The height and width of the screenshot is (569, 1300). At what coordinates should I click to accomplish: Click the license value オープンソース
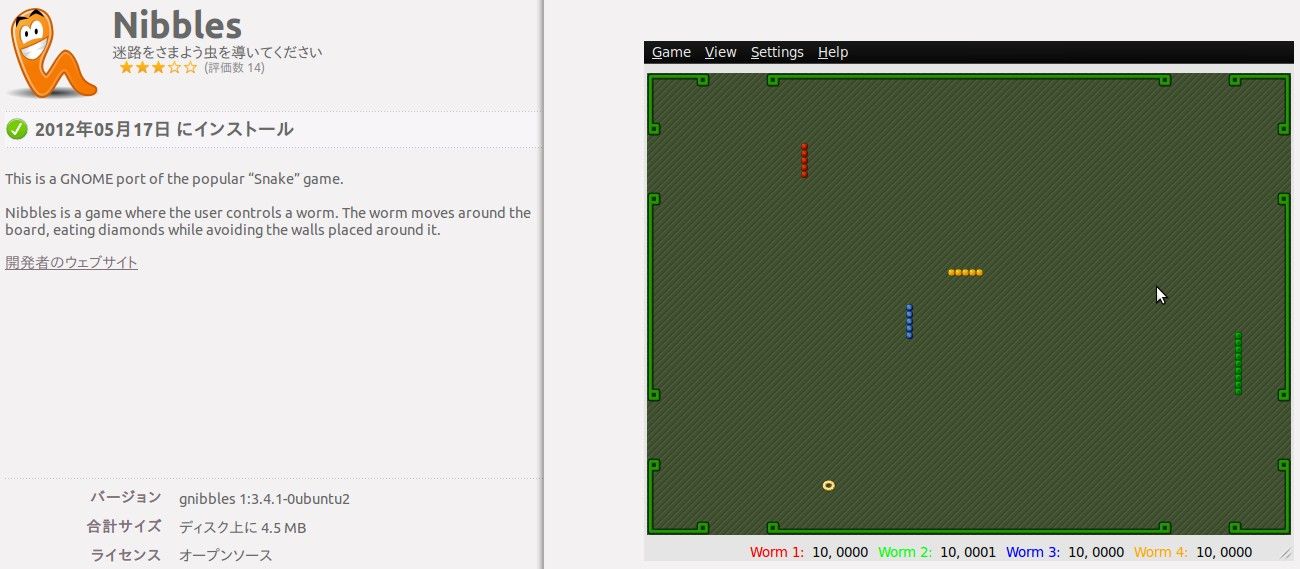225,555
